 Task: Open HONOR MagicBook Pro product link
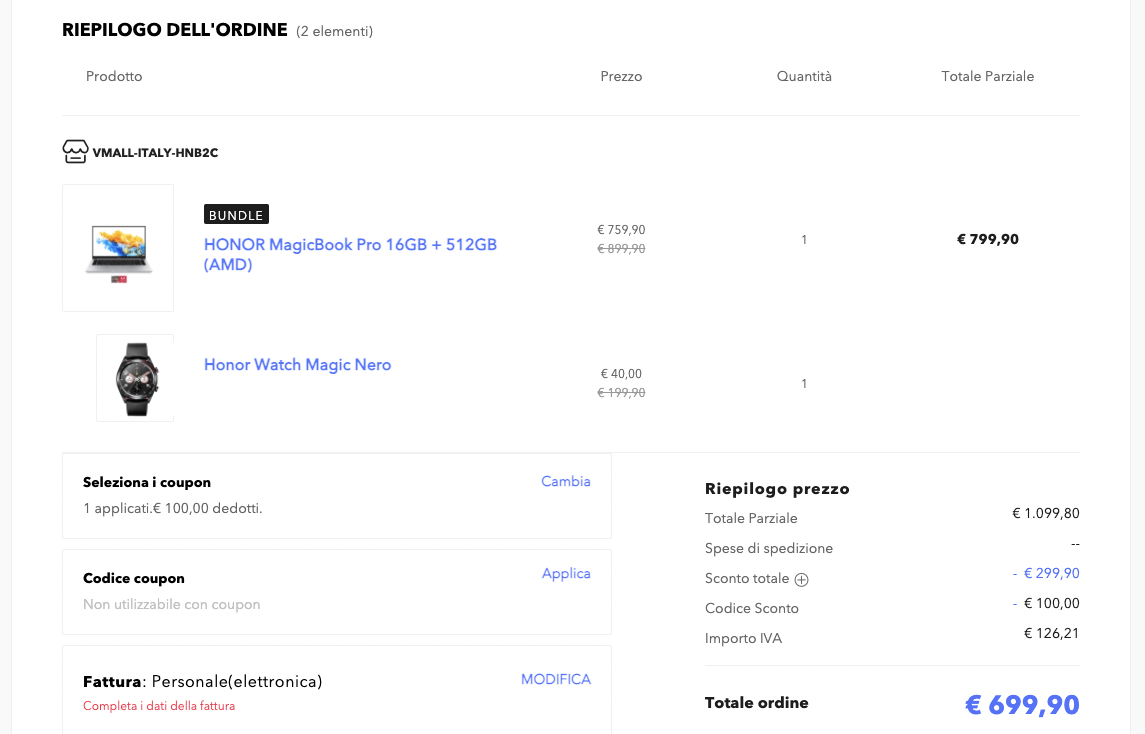pos(350,254)
